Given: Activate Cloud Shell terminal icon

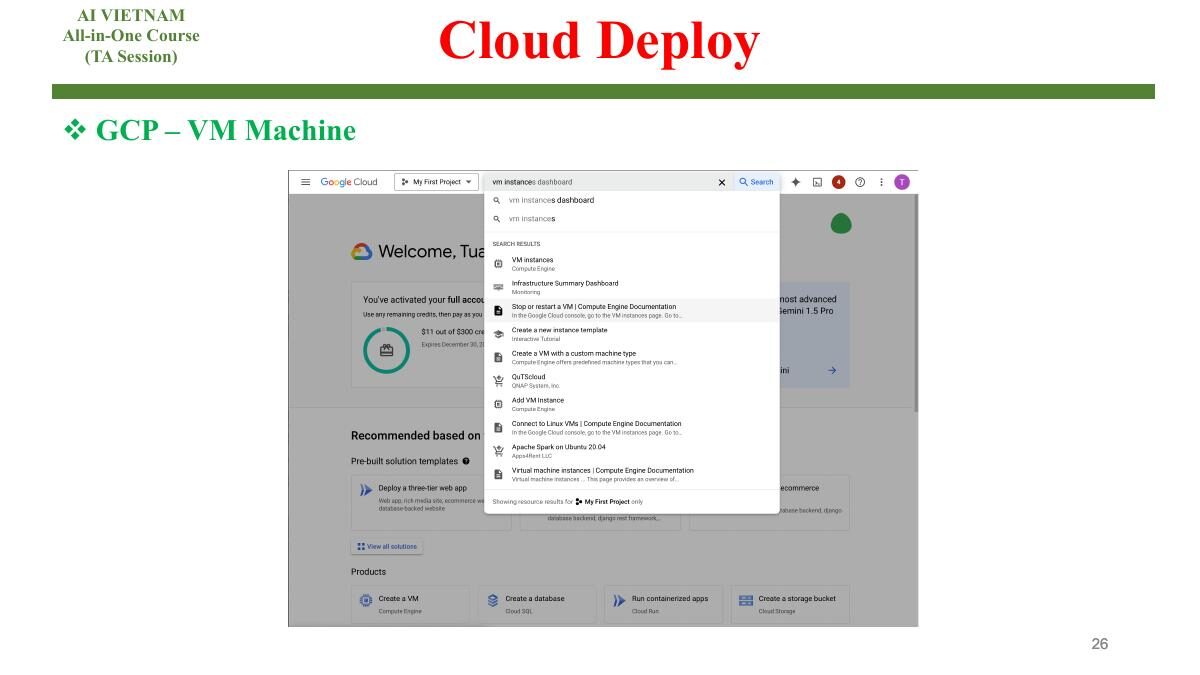Looking at the screenshot, I should (817, 182).
